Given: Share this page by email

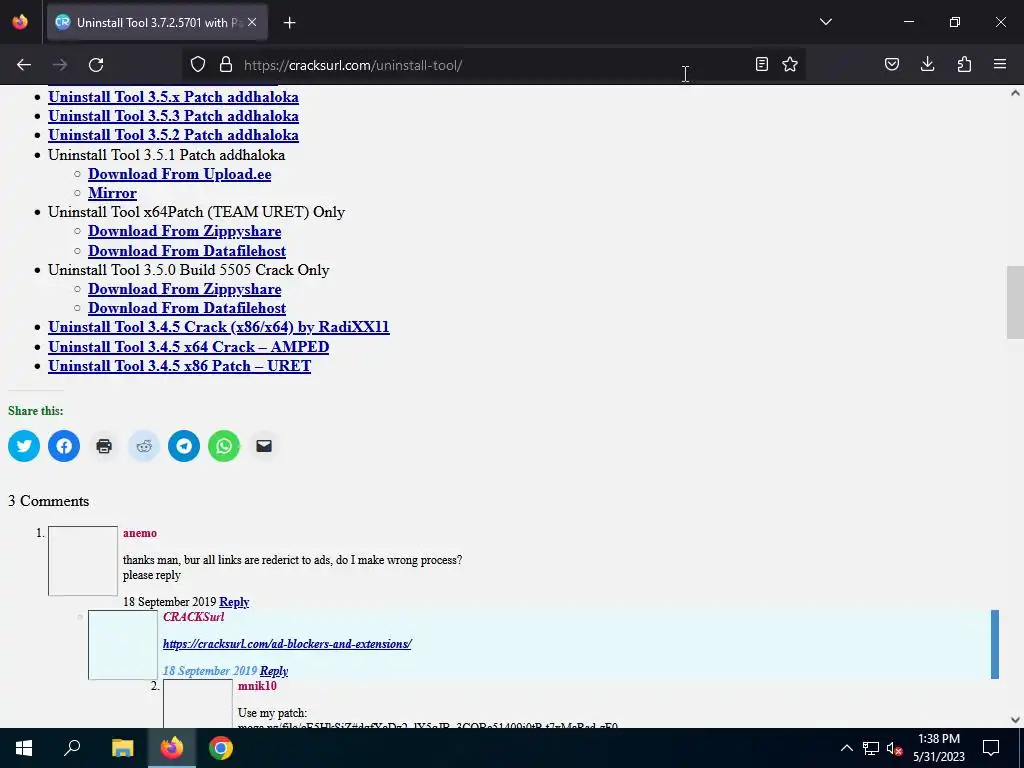Looking at the screenshot, I should (264, 446).
